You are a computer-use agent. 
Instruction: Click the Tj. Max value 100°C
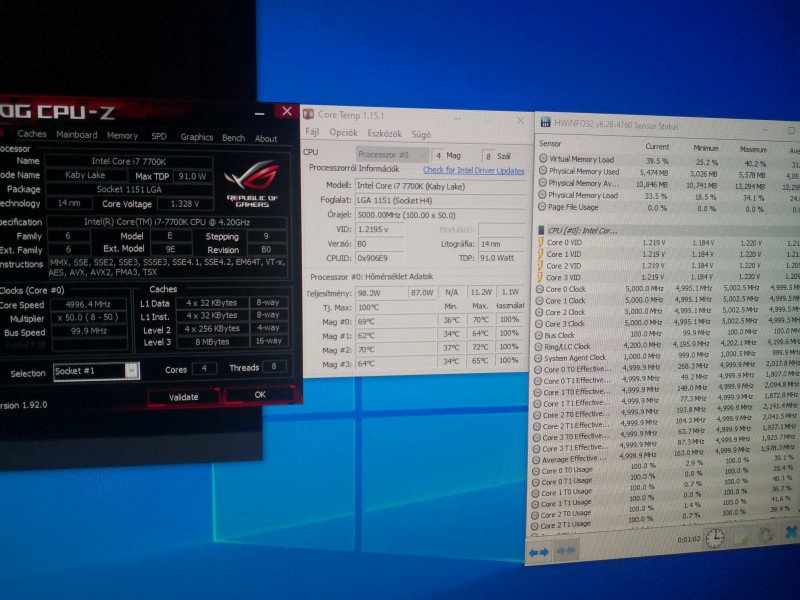click(x=396, y=308)
